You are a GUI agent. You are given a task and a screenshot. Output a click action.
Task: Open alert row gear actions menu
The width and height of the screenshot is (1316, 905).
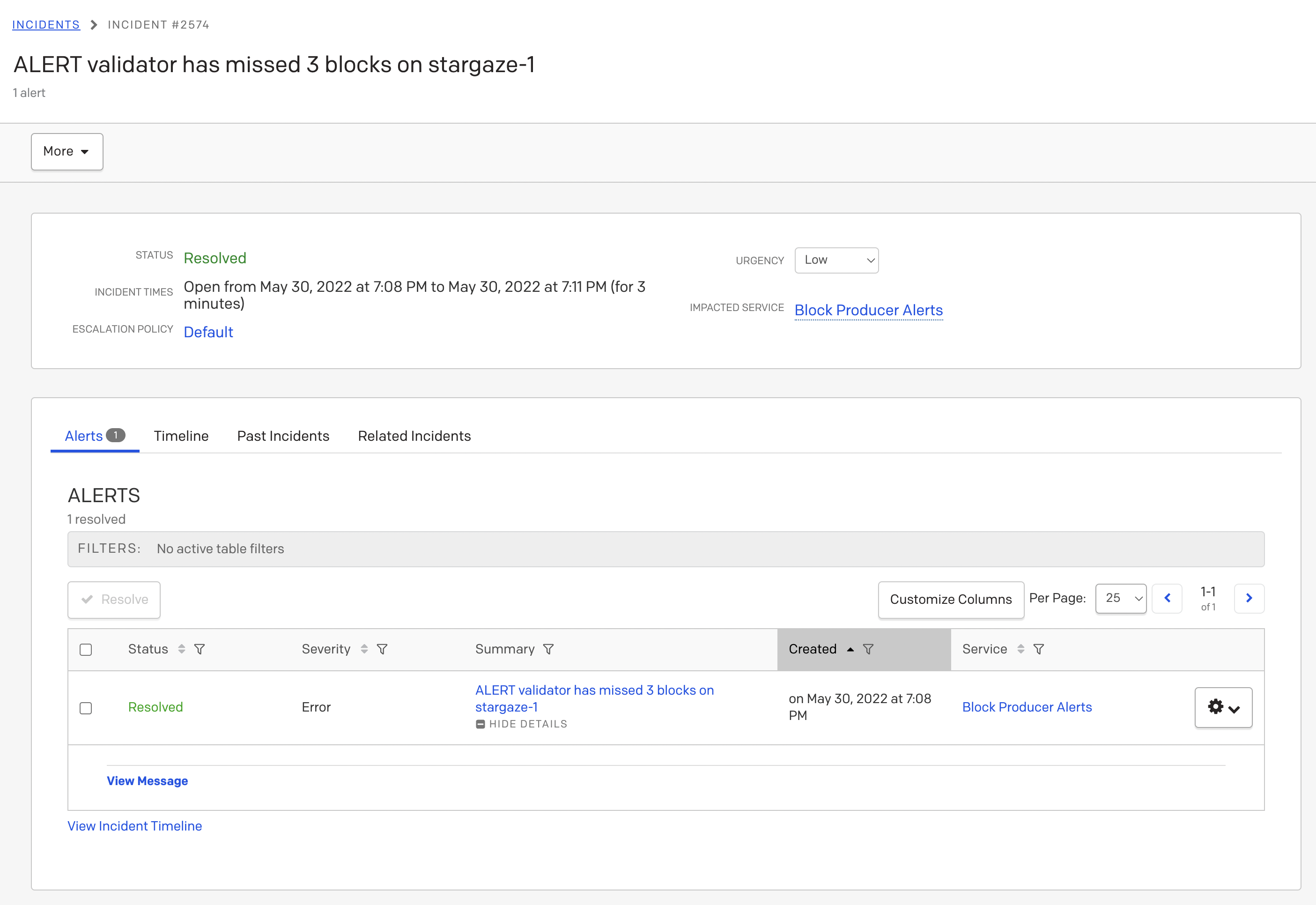1223,708
